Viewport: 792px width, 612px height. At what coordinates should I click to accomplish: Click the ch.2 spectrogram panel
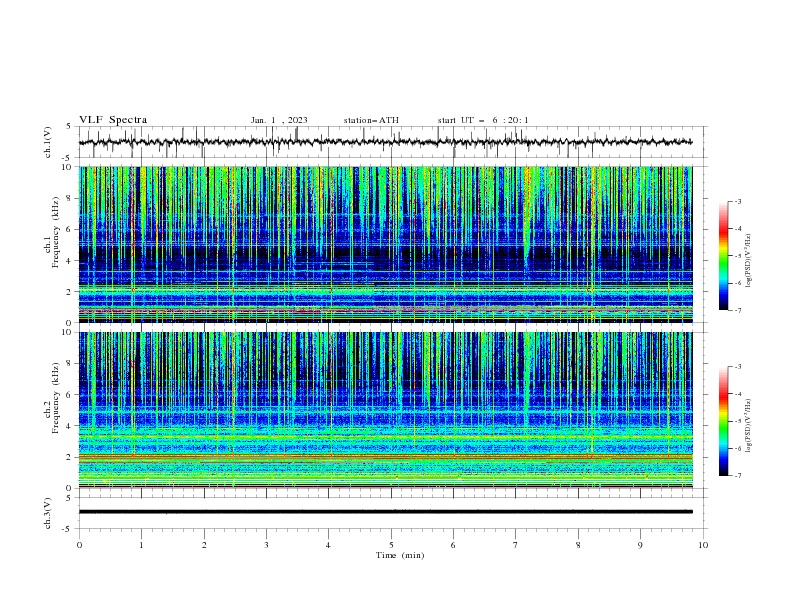(385, 410)
